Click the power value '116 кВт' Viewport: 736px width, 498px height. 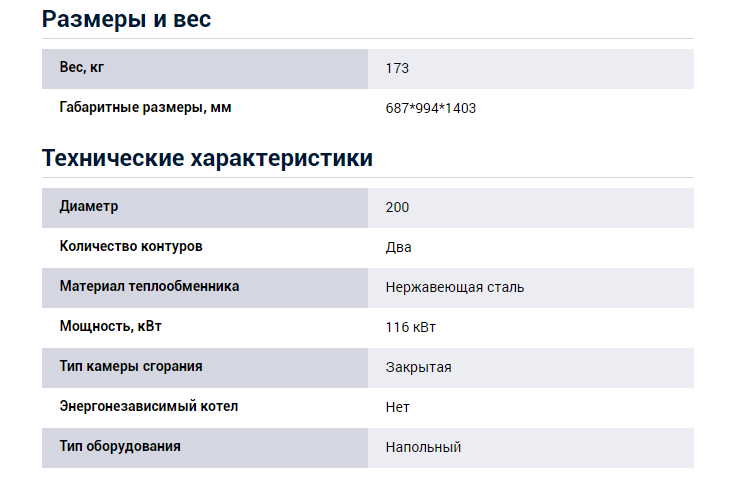coord(411,327)
